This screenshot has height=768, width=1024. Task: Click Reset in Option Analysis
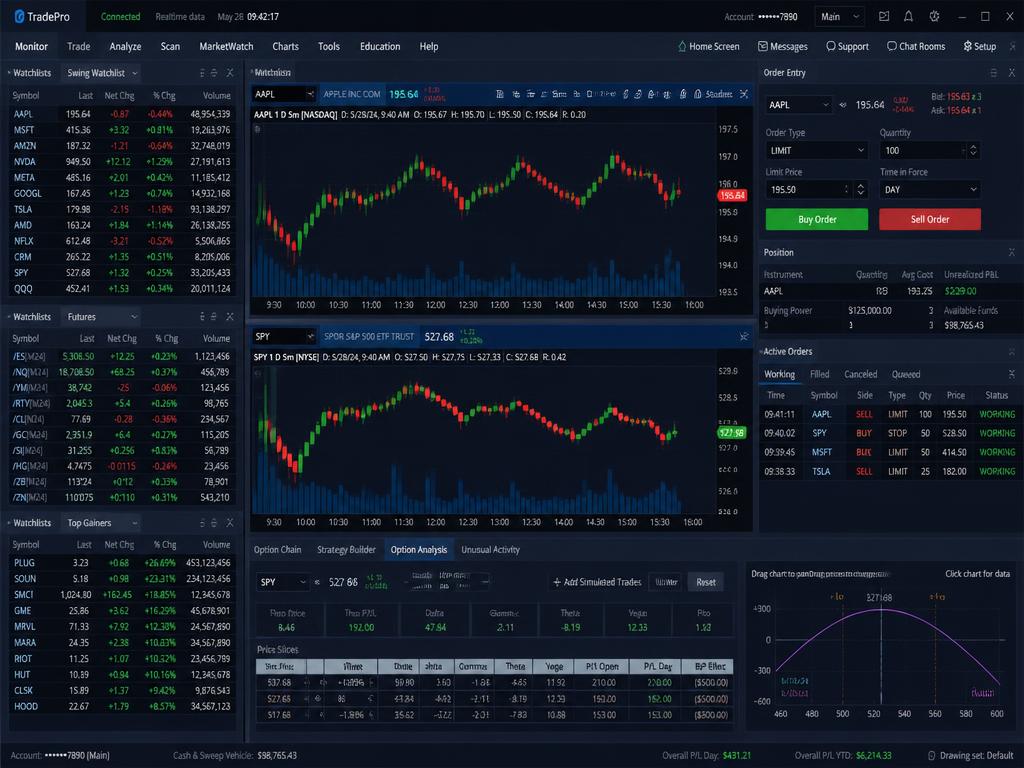(x=705, y=582)
